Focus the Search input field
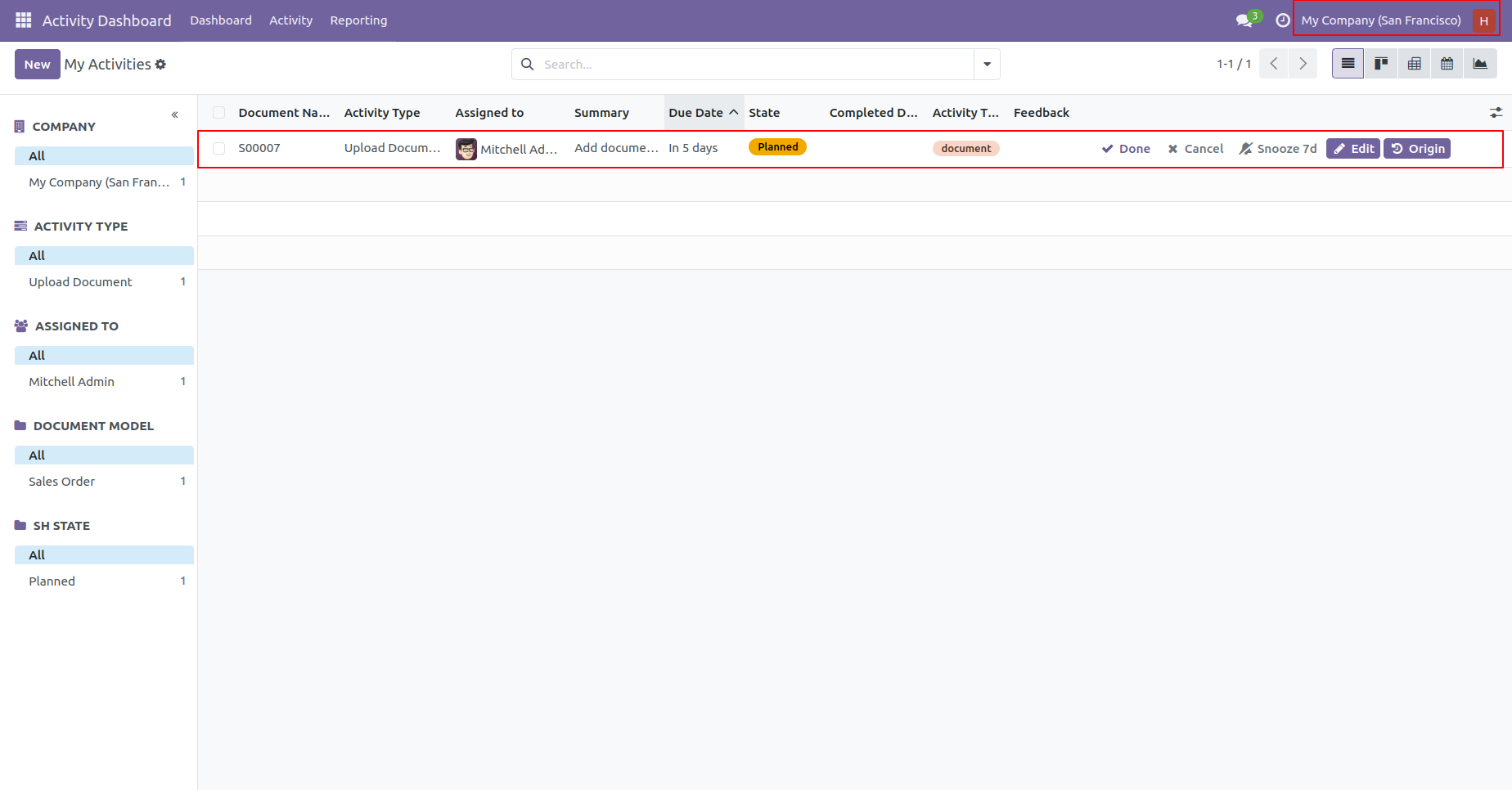Screen dimensions: 1512x790 click(757, 64)
